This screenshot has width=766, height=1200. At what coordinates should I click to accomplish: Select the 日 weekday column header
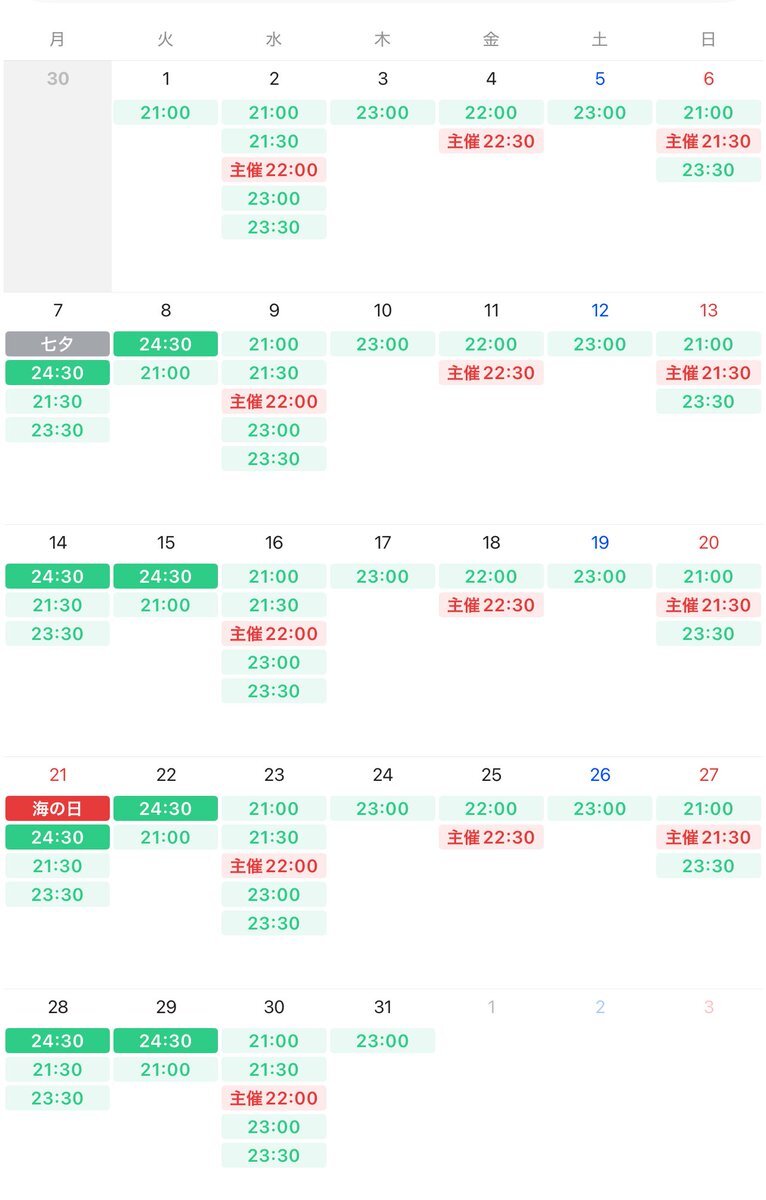point(708,39)
